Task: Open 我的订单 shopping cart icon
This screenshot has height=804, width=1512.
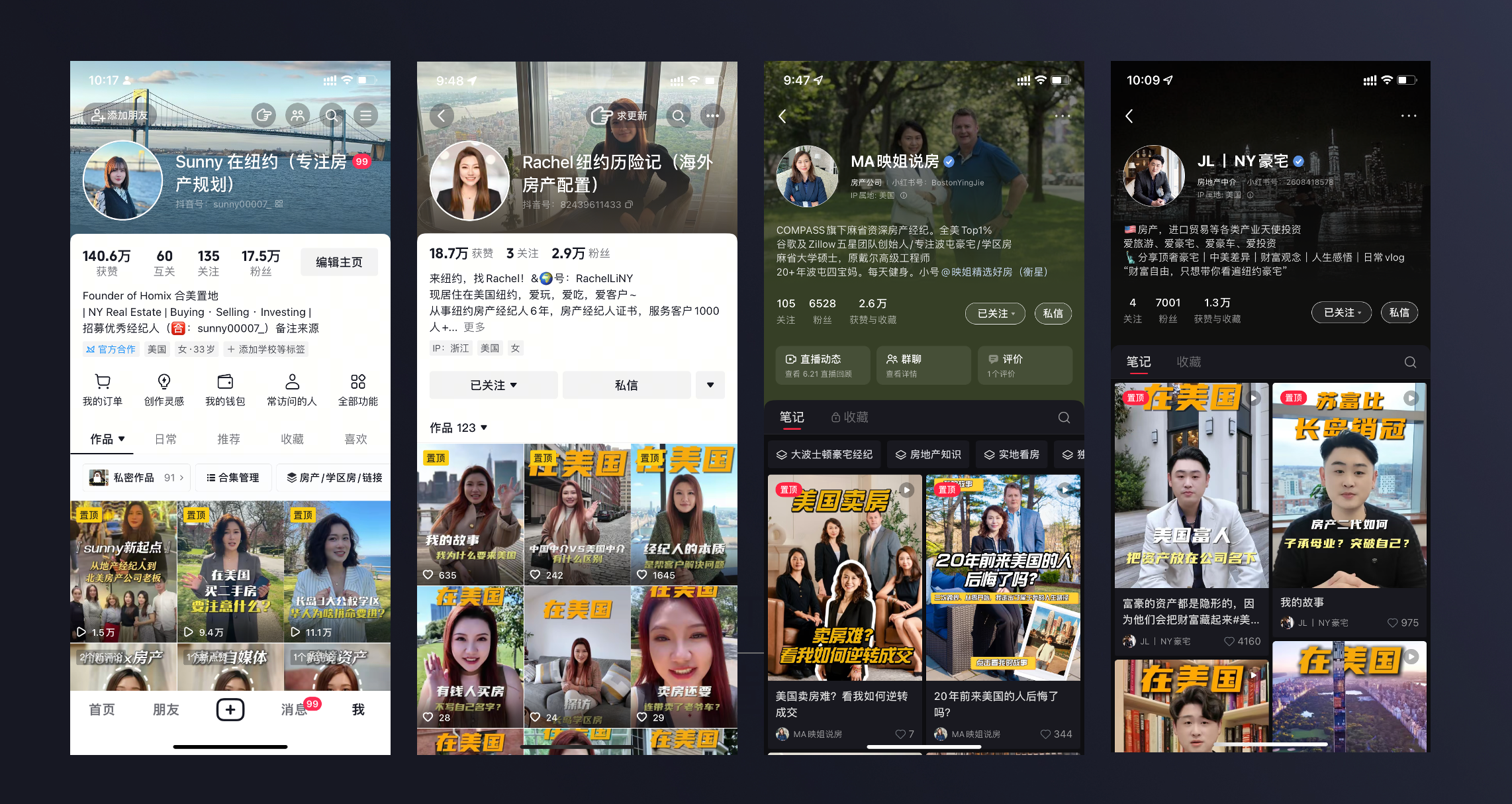Action: [103, 382]
